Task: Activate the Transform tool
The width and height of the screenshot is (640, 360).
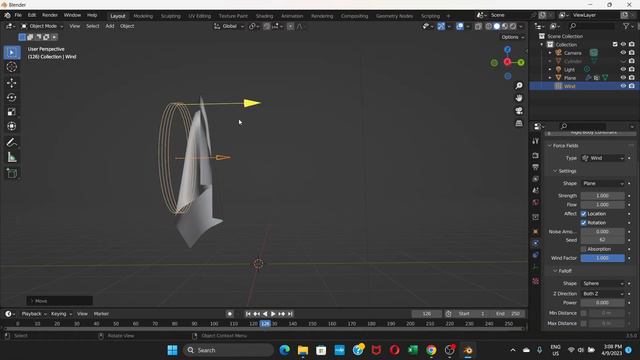Action: [11, 126]
